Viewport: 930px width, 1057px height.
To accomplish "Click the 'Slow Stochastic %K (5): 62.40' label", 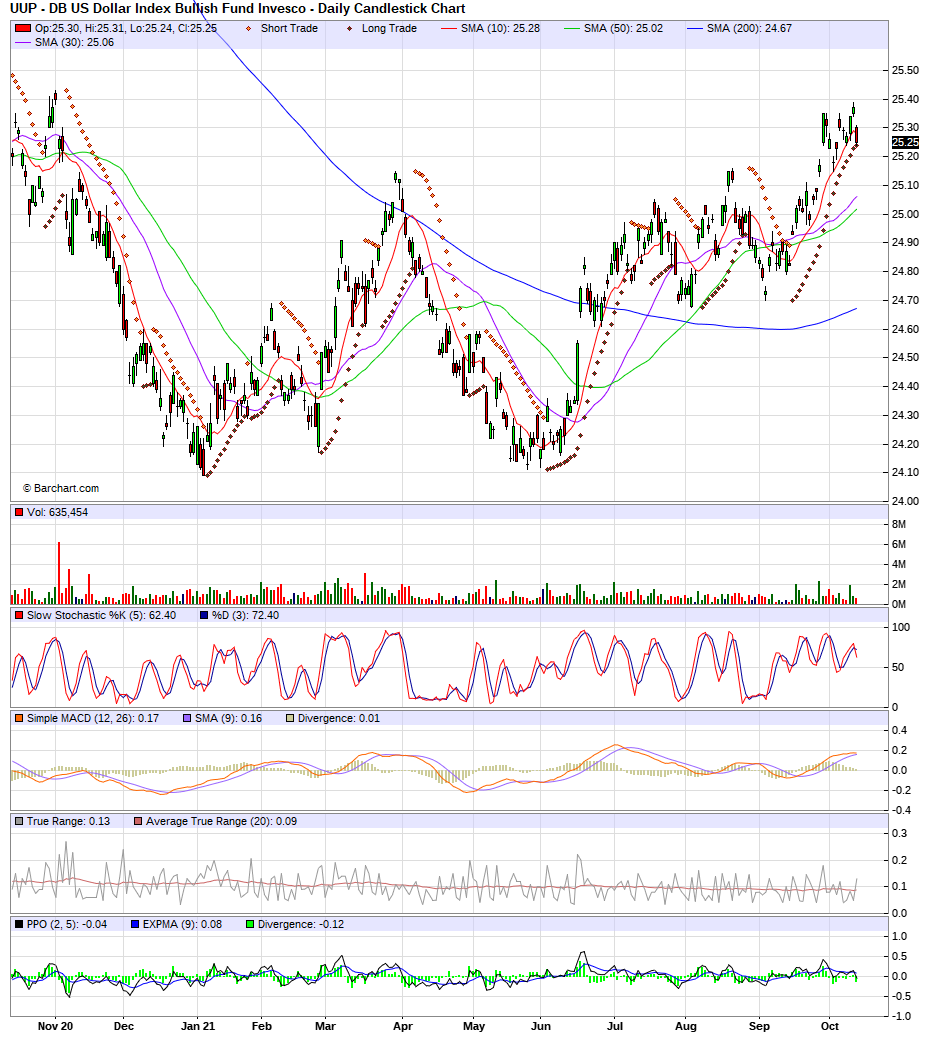I will pos(101,615).
